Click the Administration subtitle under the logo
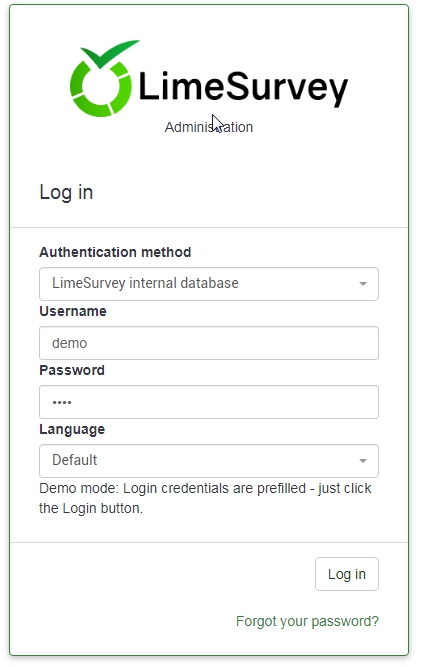The height and width of the screenshot is (667, 421). (x=209, y=127)
